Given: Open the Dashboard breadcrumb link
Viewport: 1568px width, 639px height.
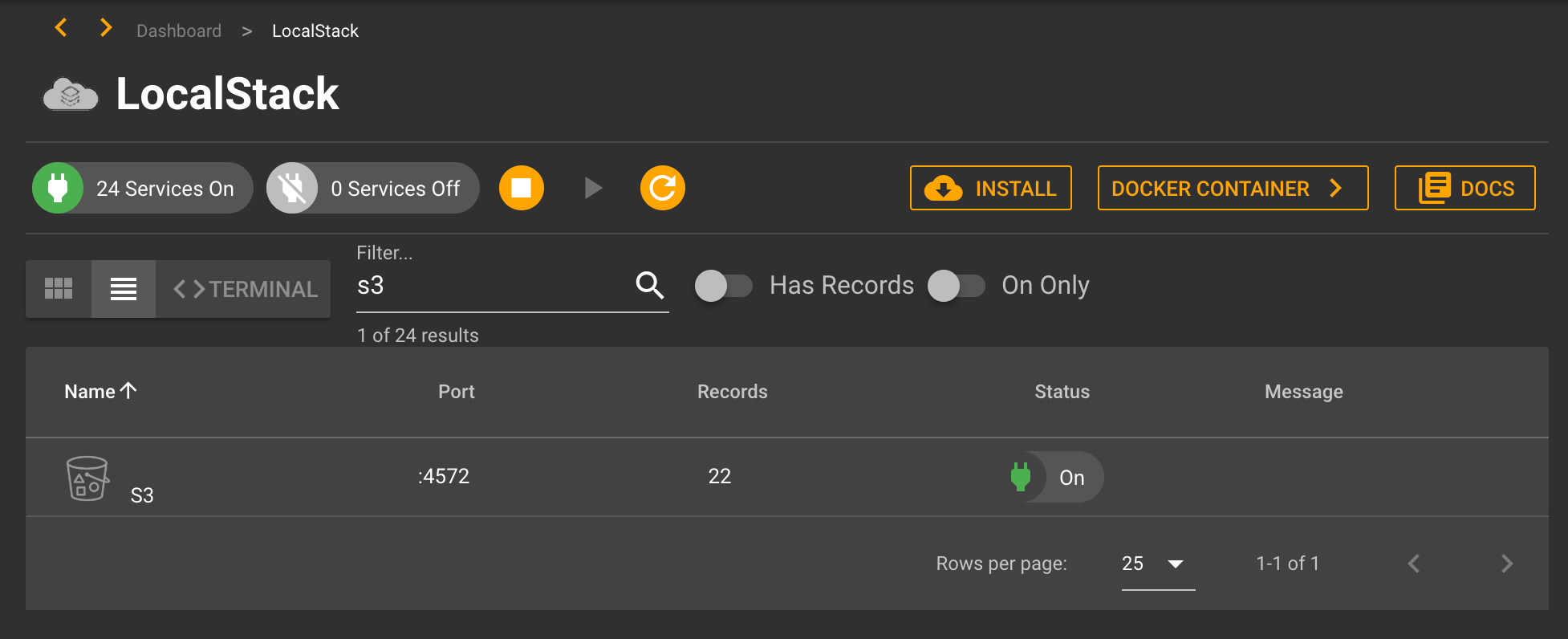Looking at the screenshot, I should click(179, 31).
